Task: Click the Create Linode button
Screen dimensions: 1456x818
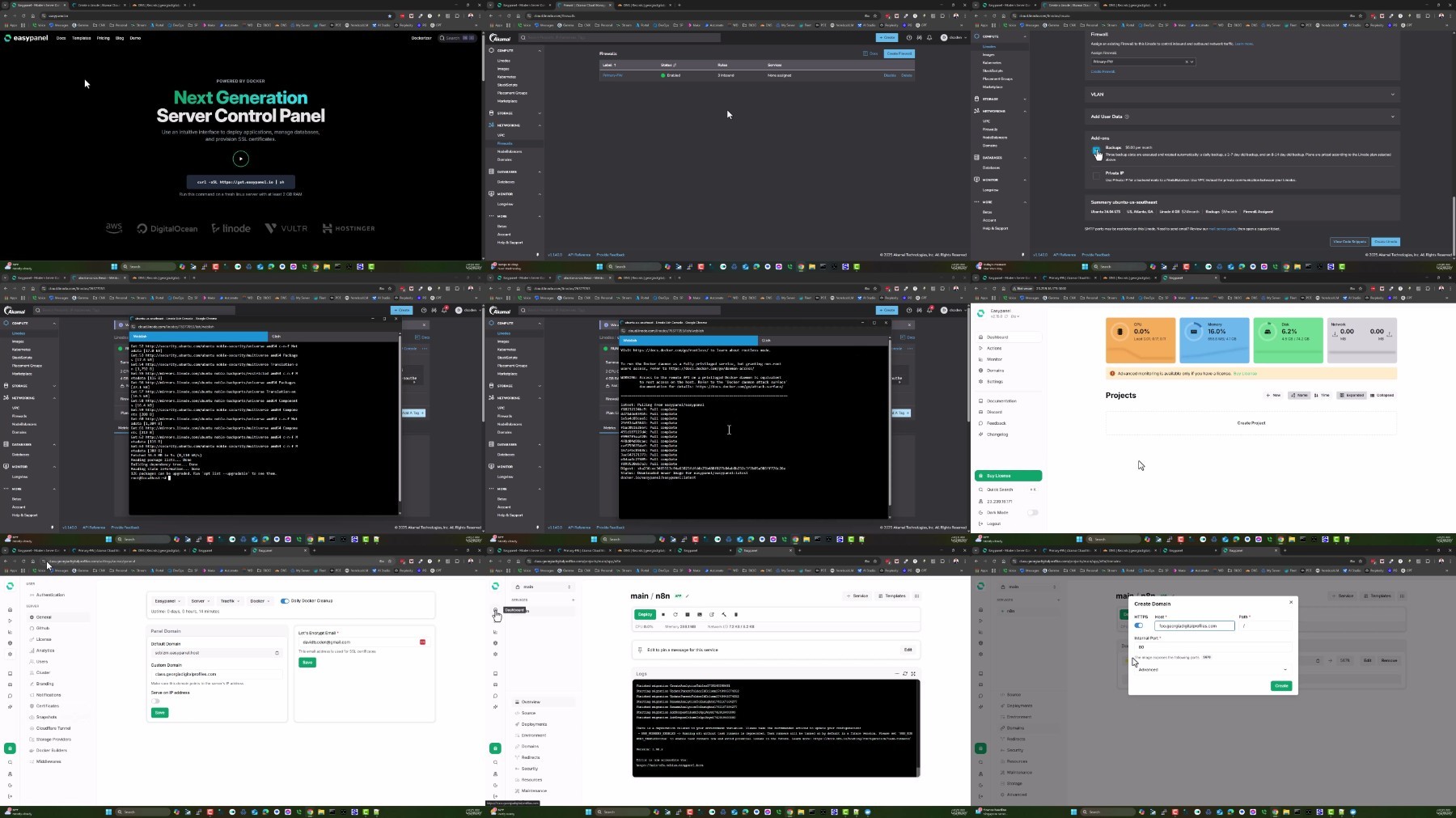Action: point(1386,241)
